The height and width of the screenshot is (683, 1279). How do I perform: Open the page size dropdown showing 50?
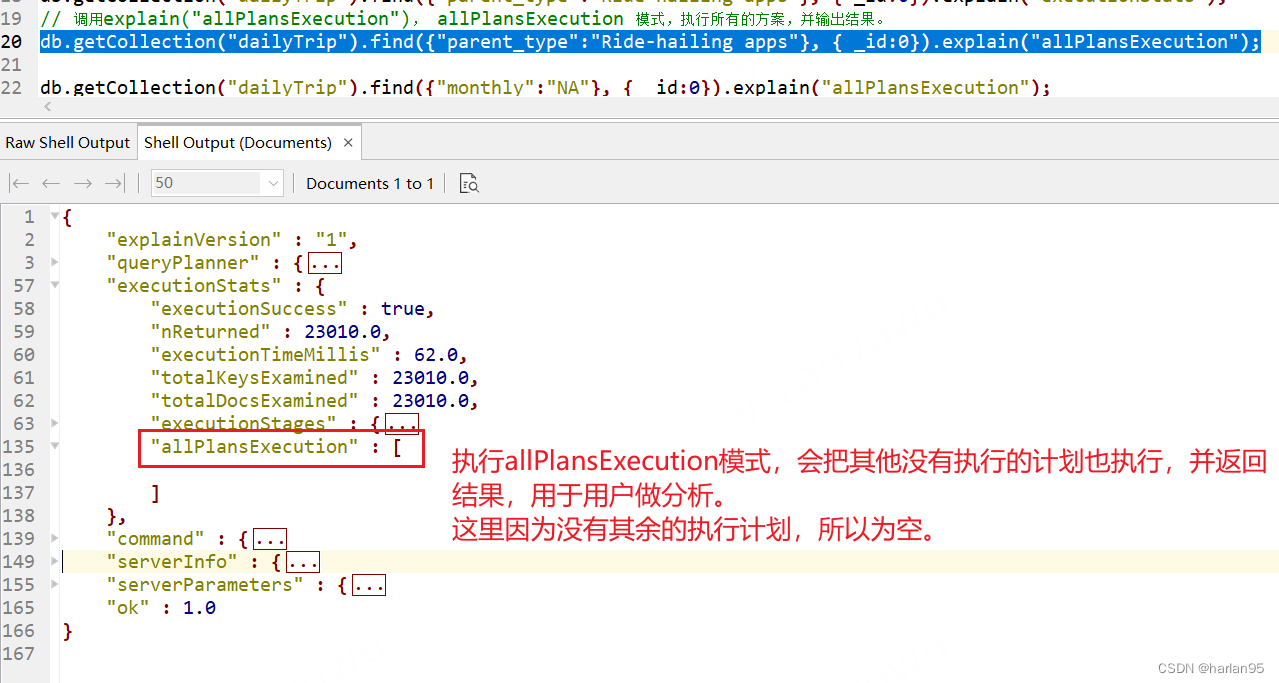pyautogui.click(x=218, y=183)
